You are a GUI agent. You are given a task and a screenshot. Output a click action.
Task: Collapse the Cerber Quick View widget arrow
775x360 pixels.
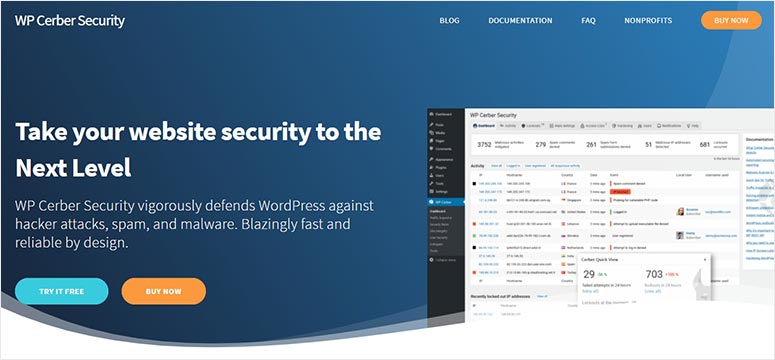pos(705,259)
